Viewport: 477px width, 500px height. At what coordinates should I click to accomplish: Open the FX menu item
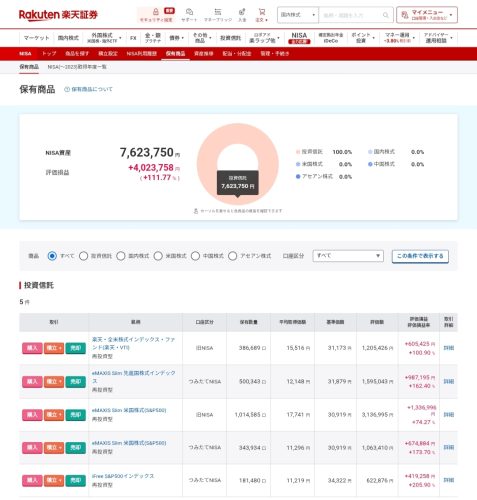(x=133, y=38)
